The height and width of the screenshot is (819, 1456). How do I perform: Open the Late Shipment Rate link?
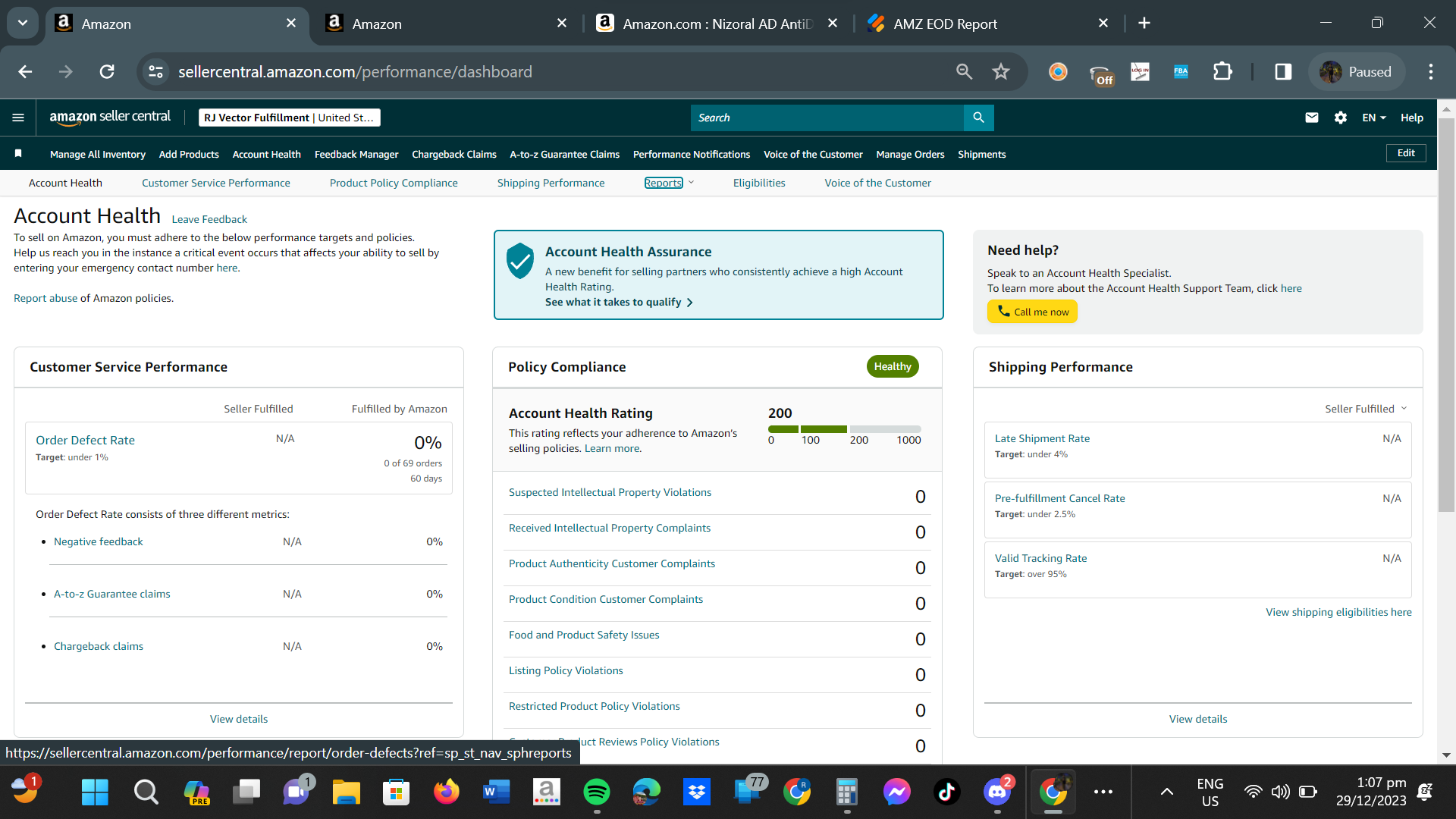point(1042,438)
